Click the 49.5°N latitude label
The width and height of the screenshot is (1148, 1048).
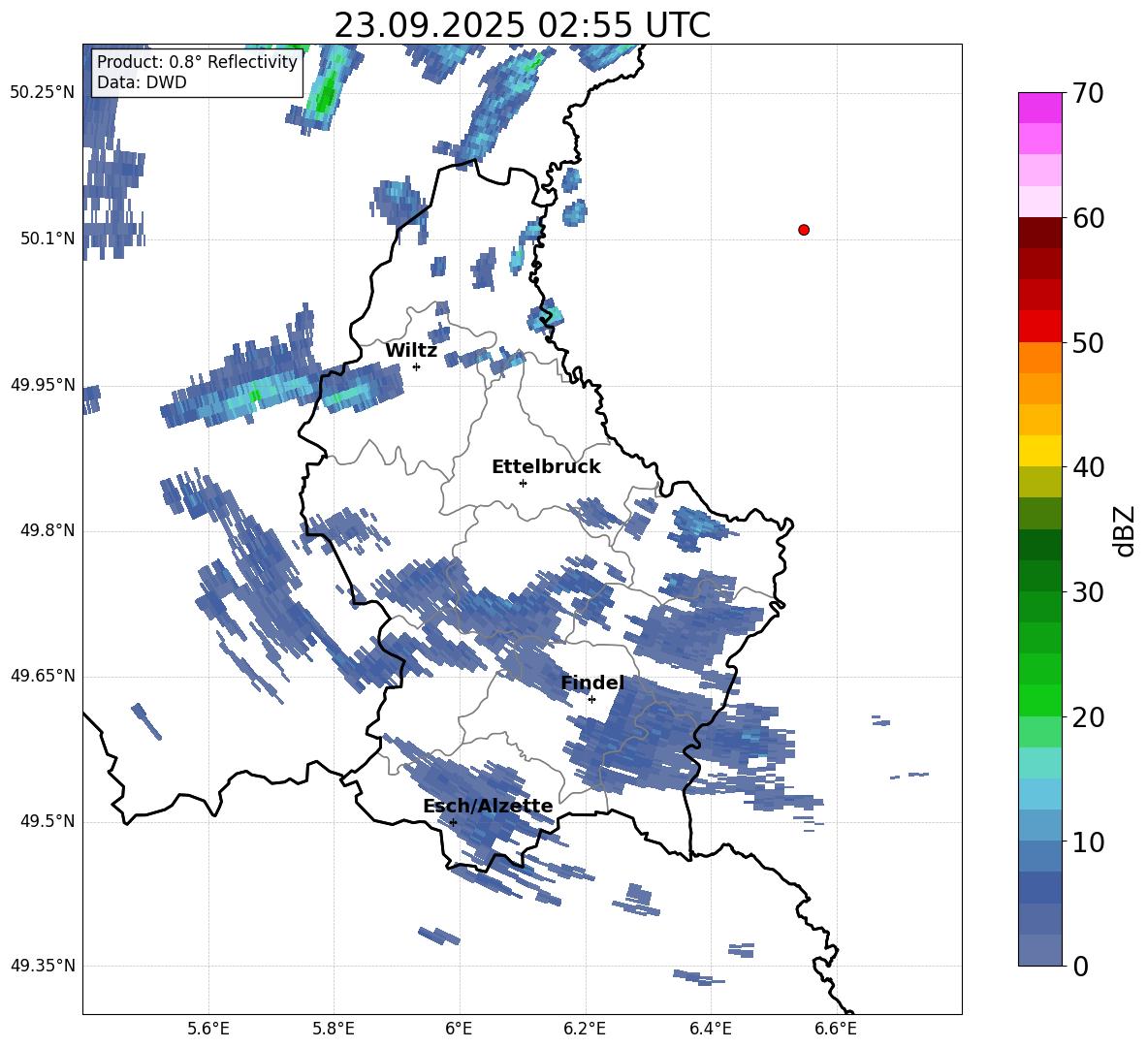(48, 821)
